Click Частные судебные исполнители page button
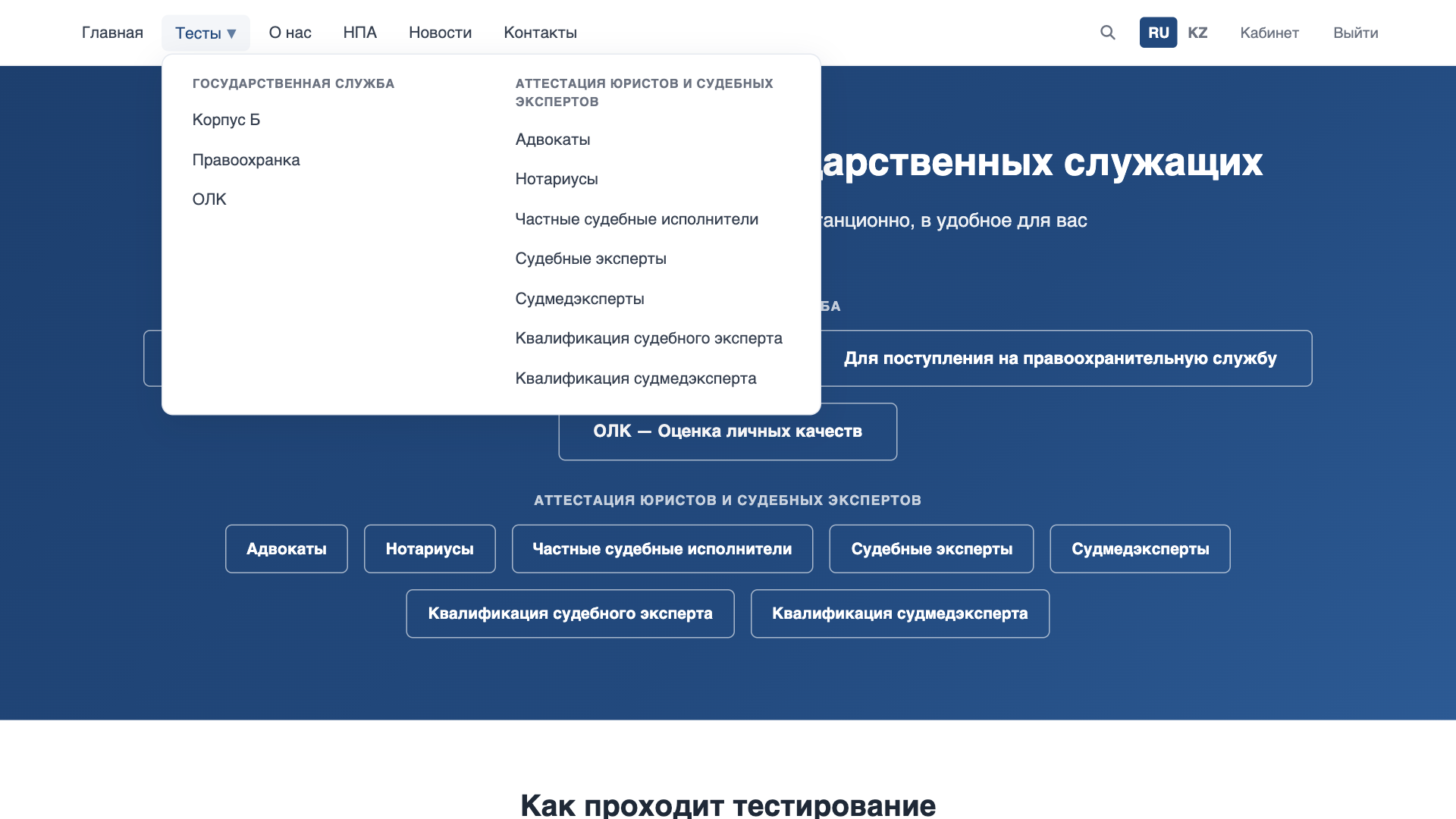Screen dimensions: 1456x819 click(663, 549)
